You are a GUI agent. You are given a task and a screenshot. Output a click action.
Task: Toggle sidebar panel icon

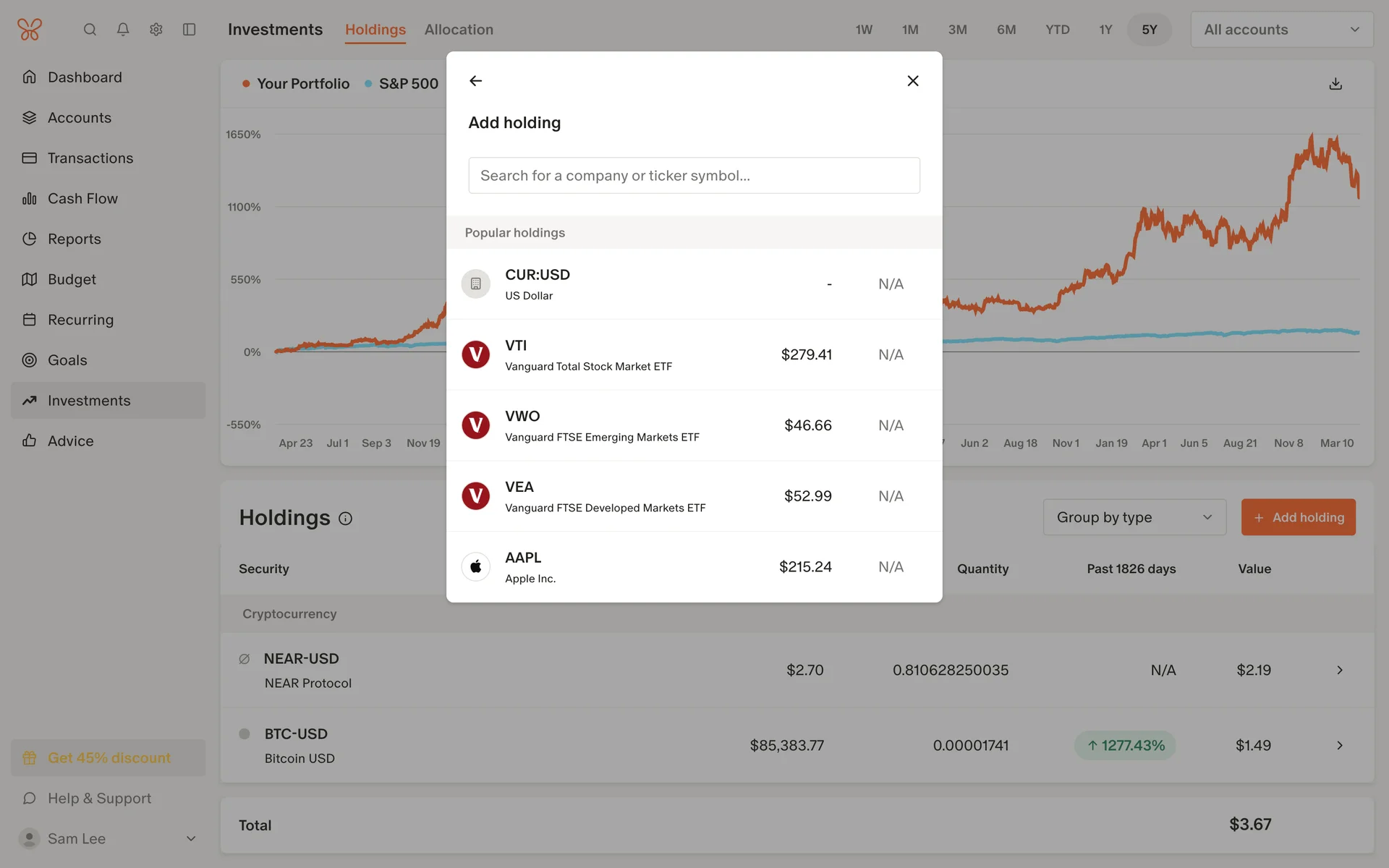tap(190, 30)
